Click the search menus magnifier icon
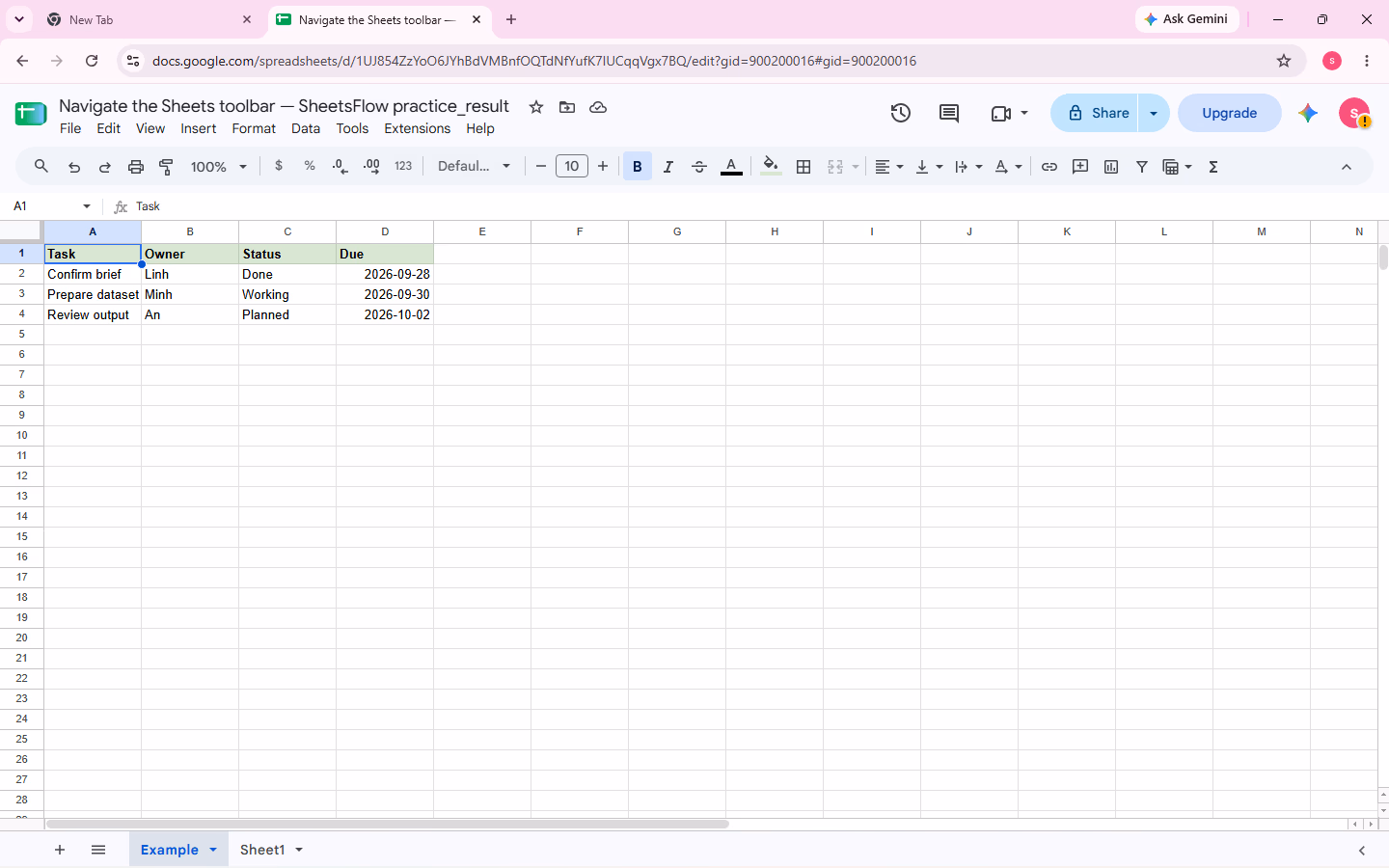This screenshot has width=1389, height=868. (41, 166)
